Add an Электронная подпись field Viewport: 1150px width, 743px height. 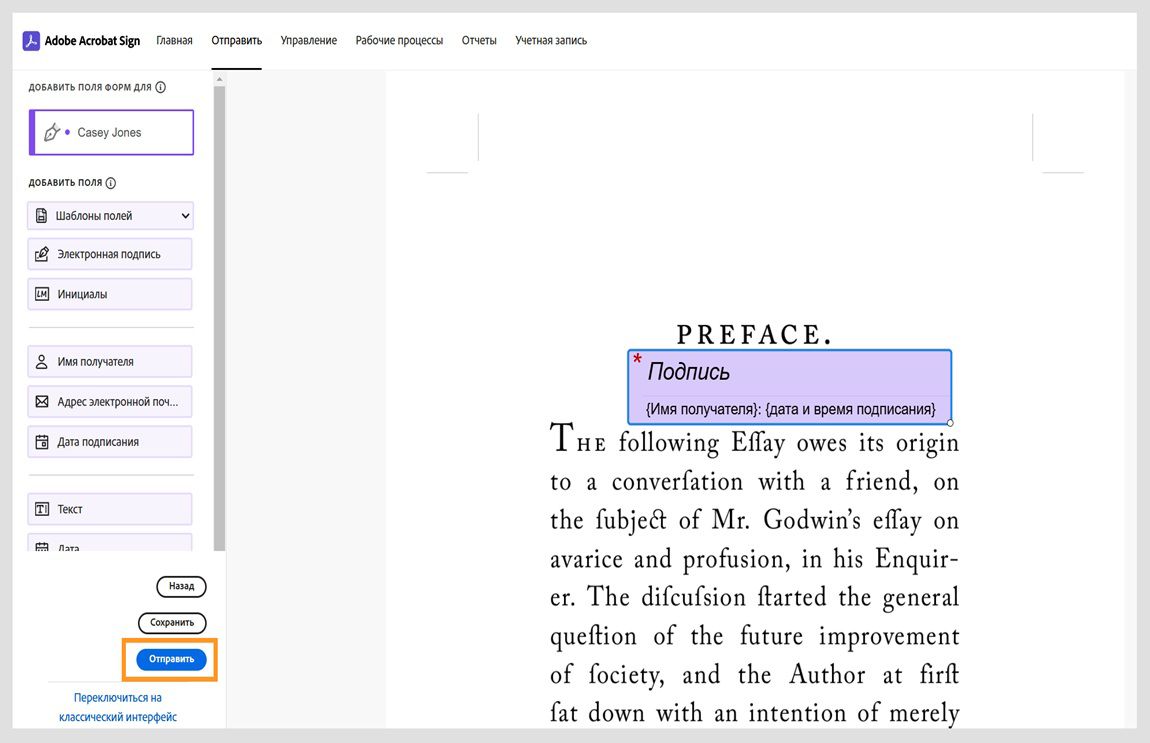(x=110, y=254)
